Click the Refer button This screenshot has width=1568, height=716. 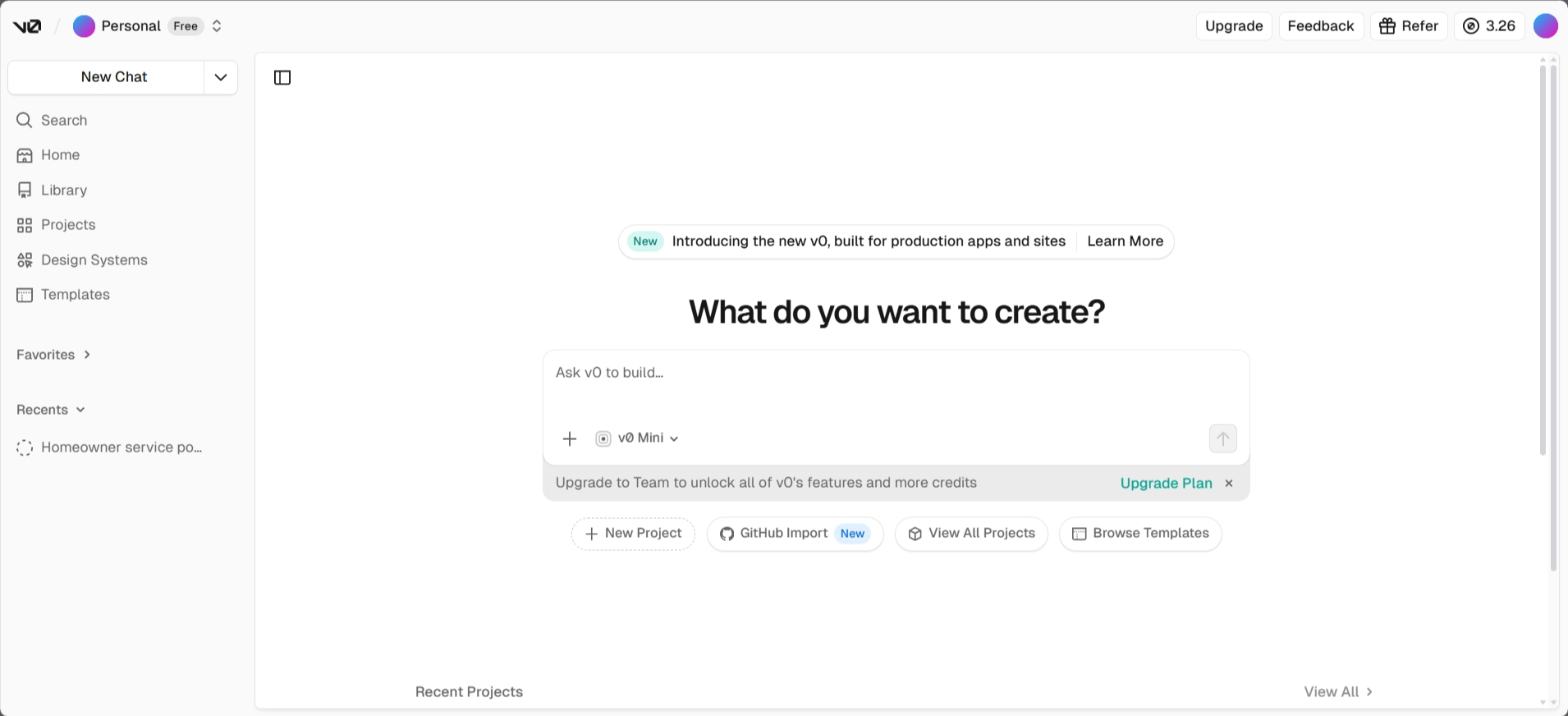pyautogui.click(x=1409, y=26)
